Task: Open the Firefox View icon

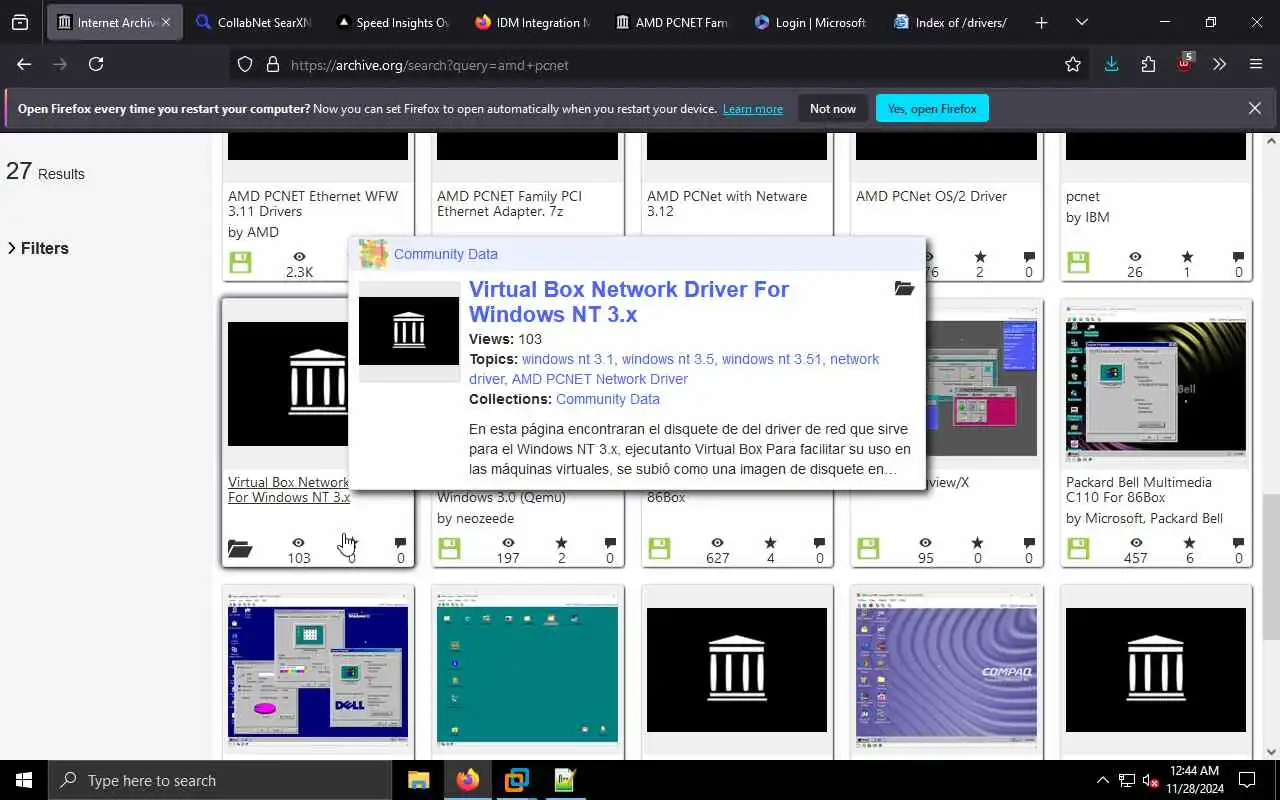Action: click(x=20, y=22)
